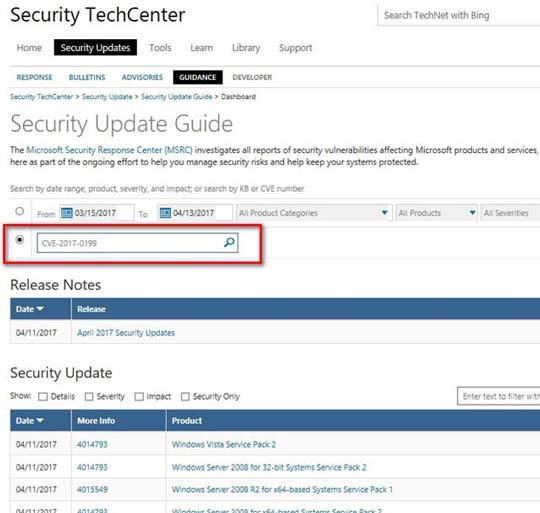The image size is (540, 513).
Task: Click the magnifier search icon in CVE field
Action: coord(229,242)
